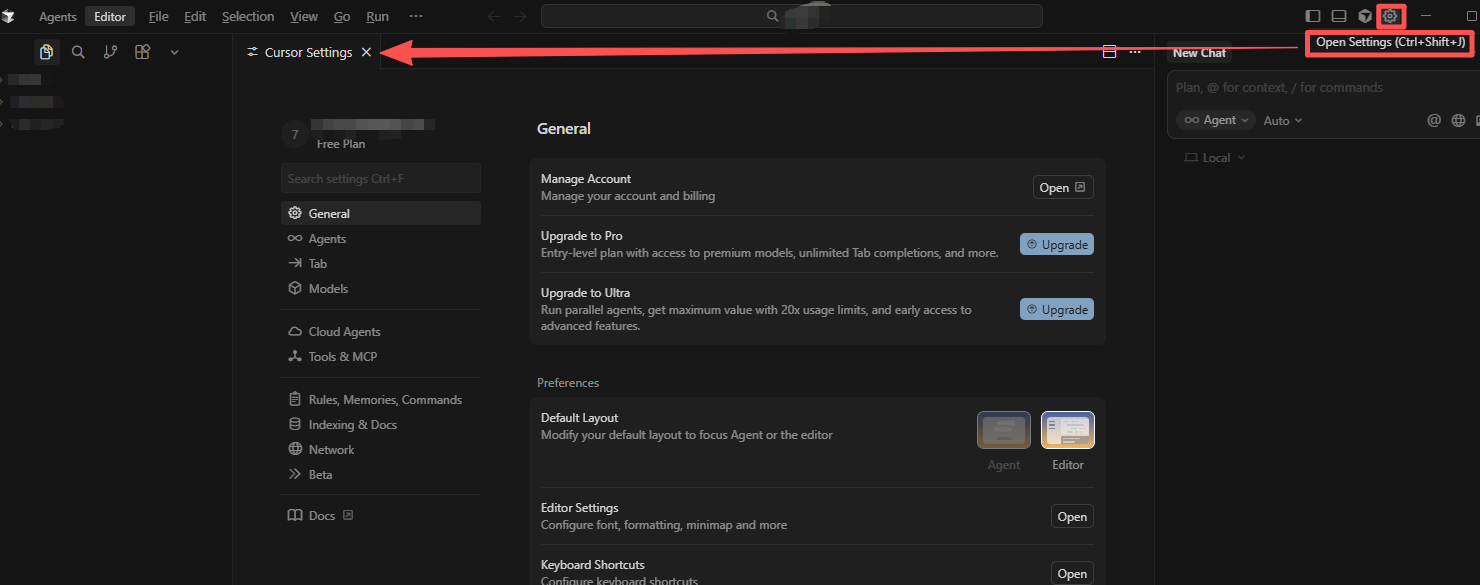Open the Go menu
Image resolution: width=1480 pixels, height=585 pixels.
click(x=342, y=16)
